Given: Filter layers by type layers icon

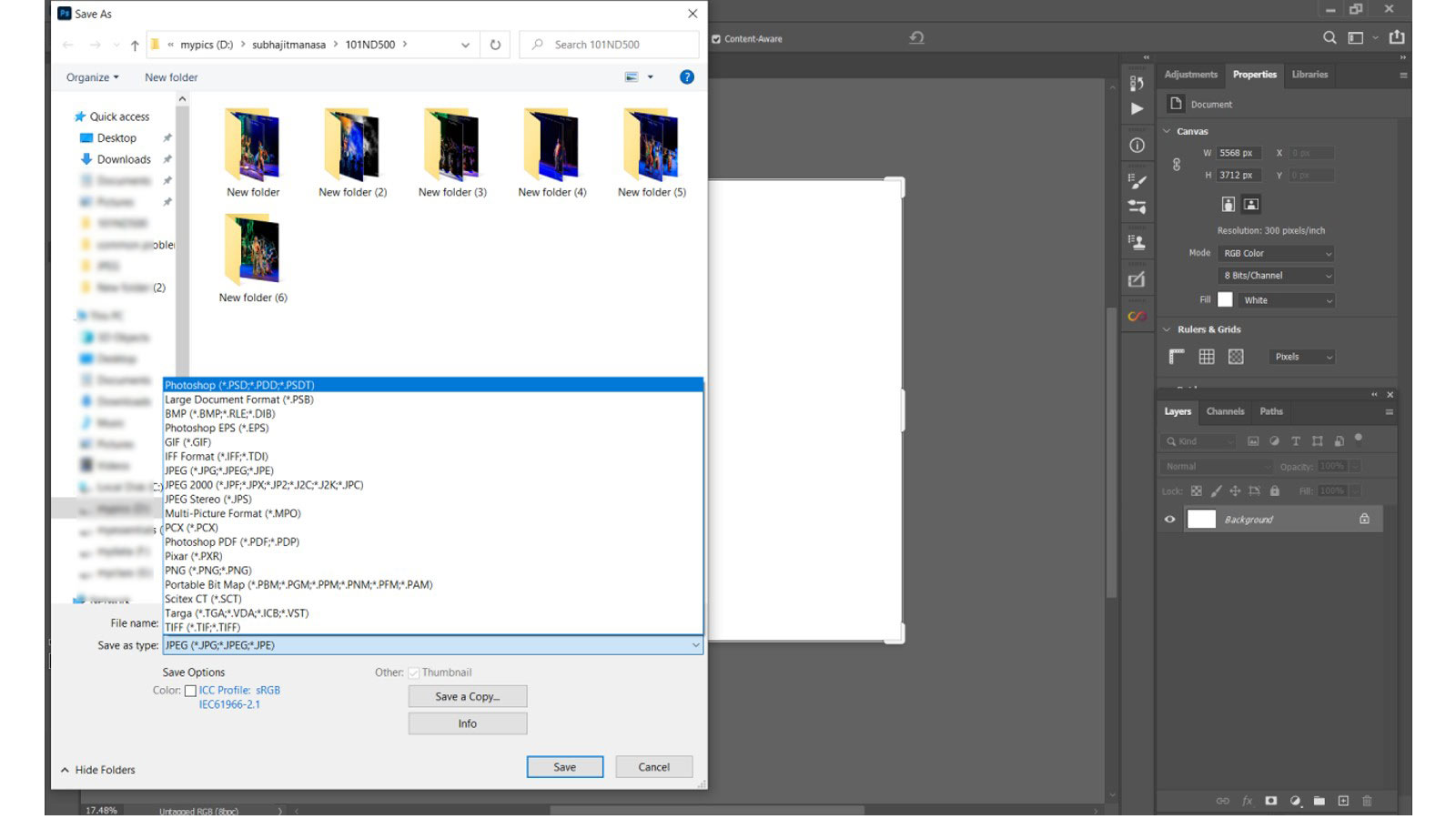Looking at the screenshot, I should pyautogui.click(x=1296, y=441).
